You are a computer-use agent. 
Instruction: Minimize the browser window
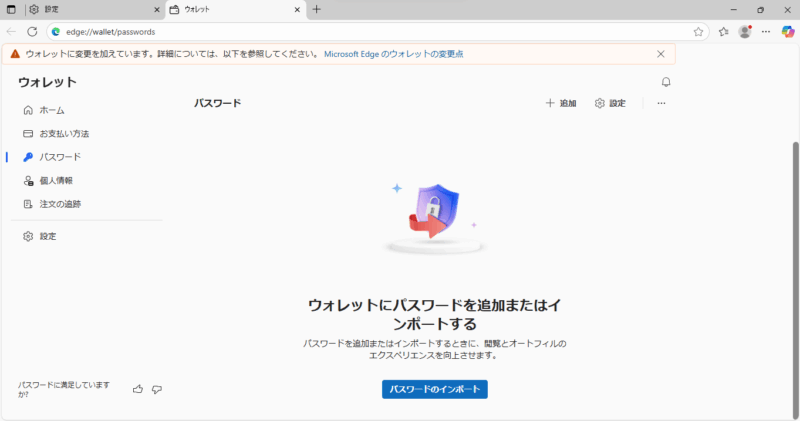(x=734, y=9)
